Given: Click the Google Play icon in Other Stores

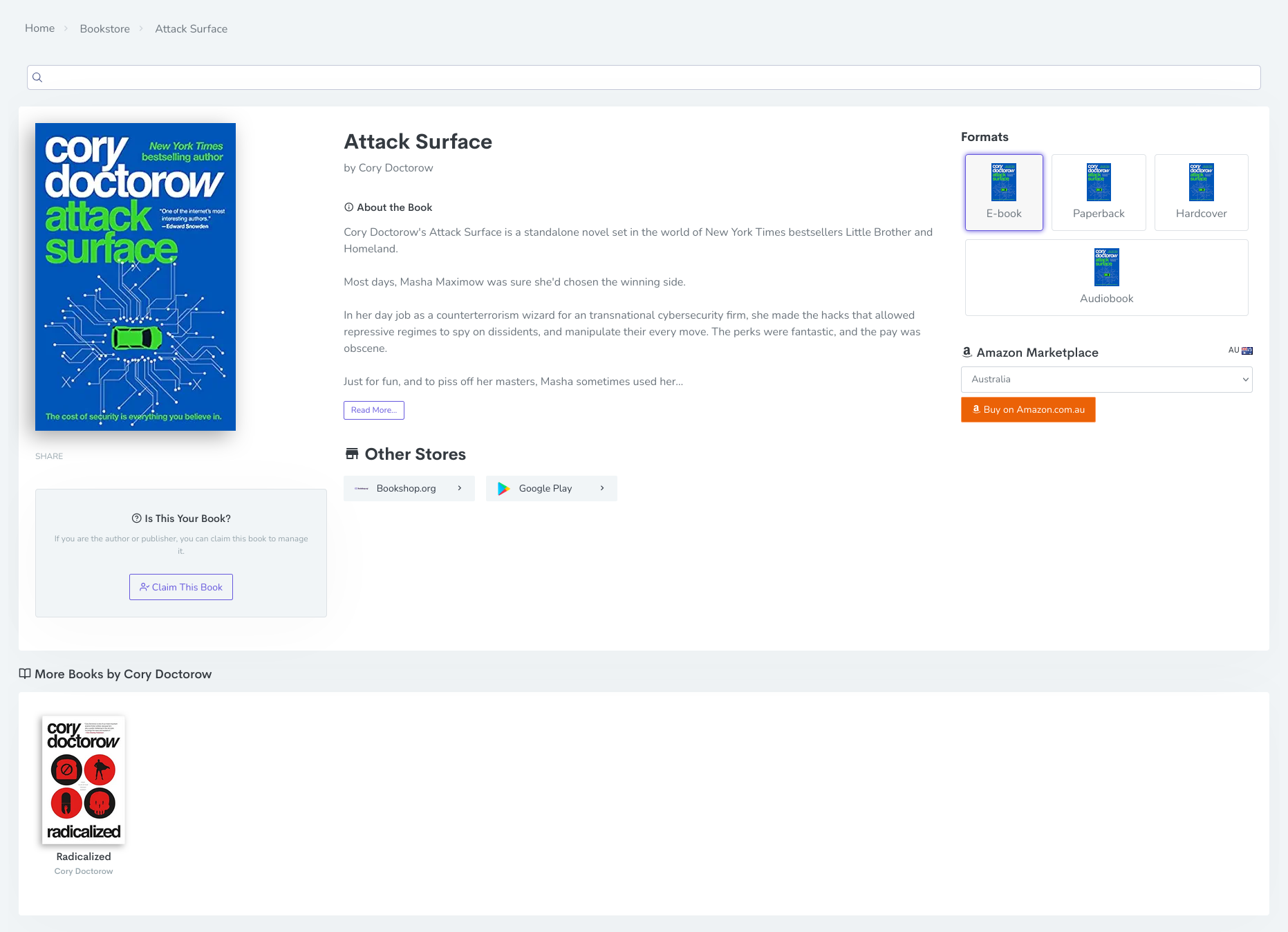Looking at the screenshot, I should 503,488.
